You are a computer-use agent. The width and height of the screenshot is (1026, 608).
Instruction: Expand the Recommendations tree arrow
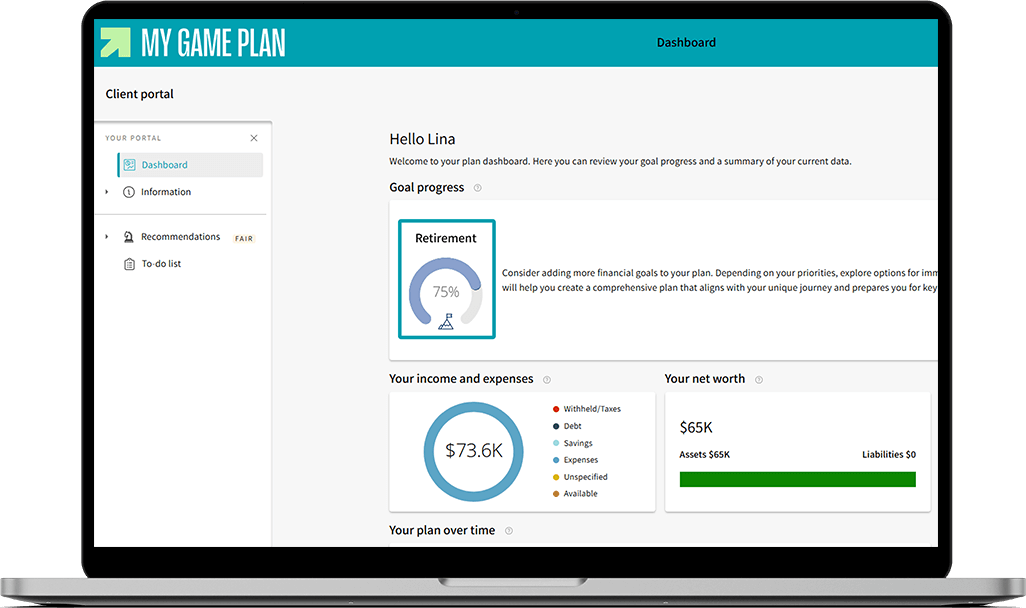(107, 237)
